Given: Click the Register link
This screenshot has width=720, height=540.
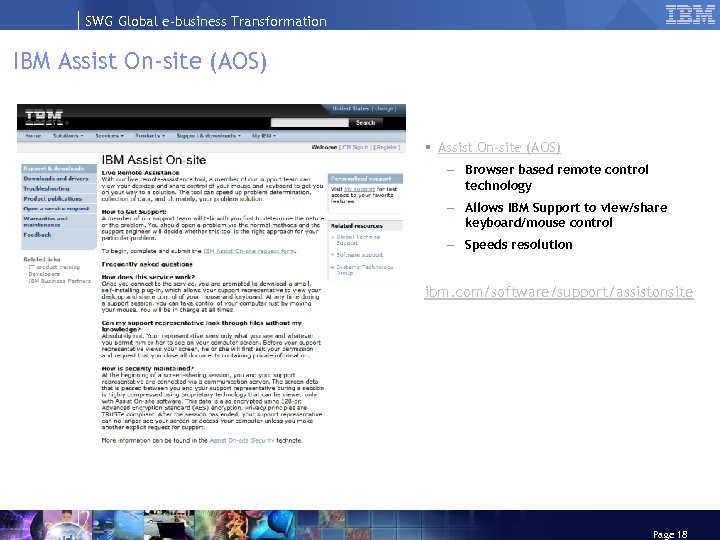Looking at the screenshot, I should (x=387, y=147).
